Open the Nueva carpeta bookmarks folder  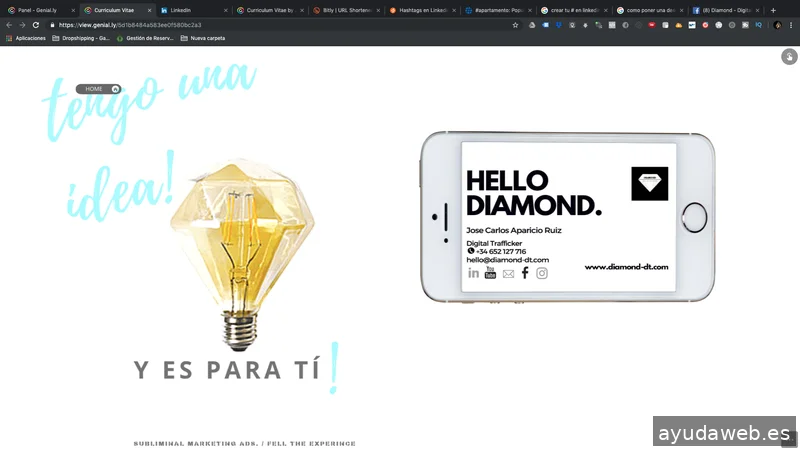(x=203, y=38)
